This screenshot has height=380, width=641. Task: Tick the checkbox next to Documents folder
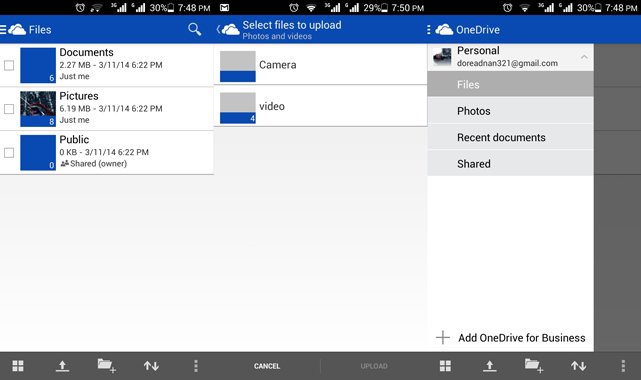[9, 65]
